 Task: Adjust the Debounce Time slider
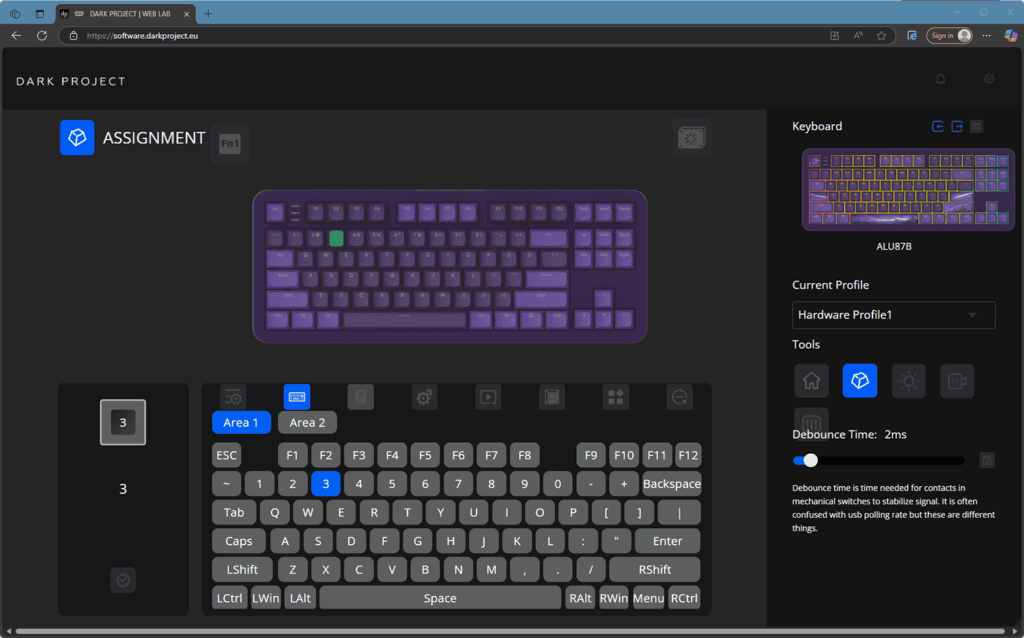coord(878,460)
